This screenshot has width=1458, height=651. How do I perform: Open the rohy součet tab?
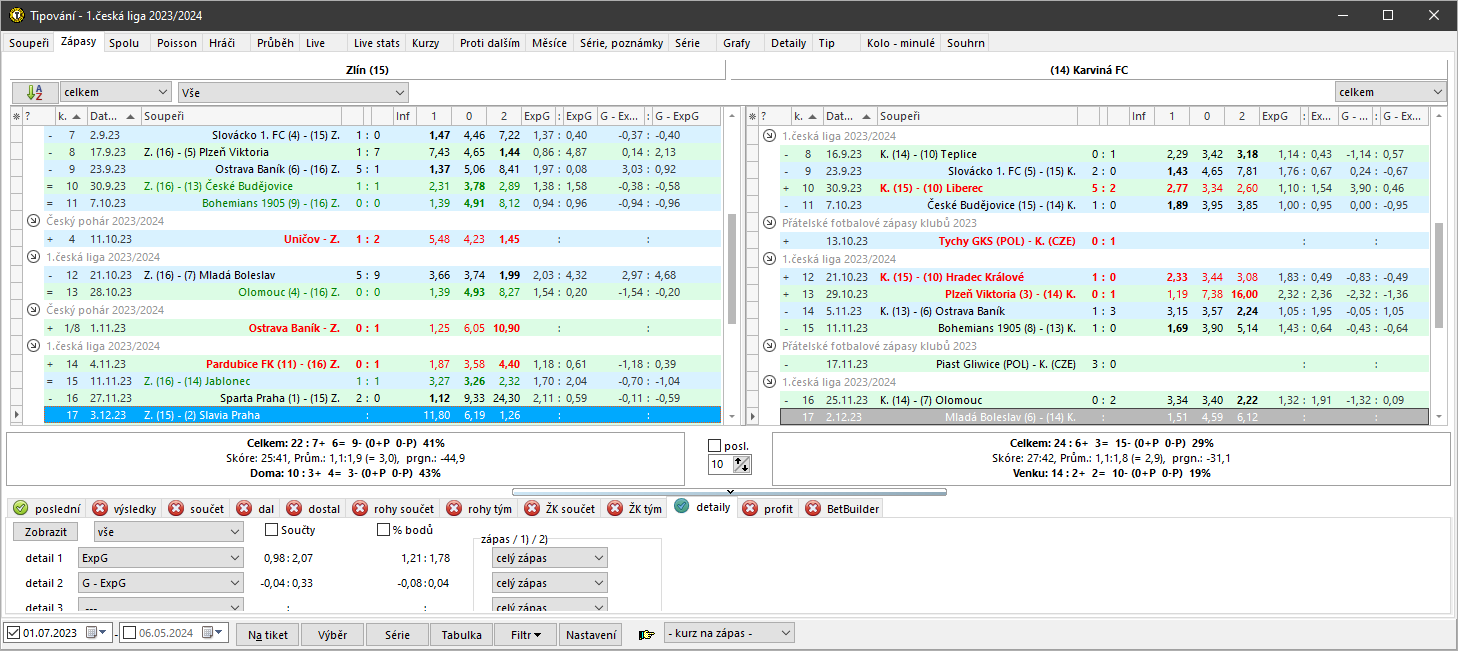(x=393, y=509)
